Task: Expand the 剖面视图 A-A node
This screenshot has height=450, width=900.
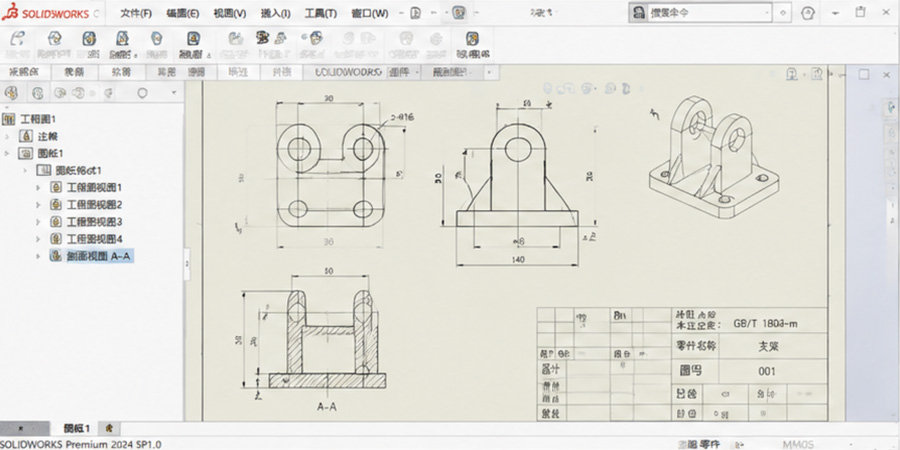Action: click(38, 256)
